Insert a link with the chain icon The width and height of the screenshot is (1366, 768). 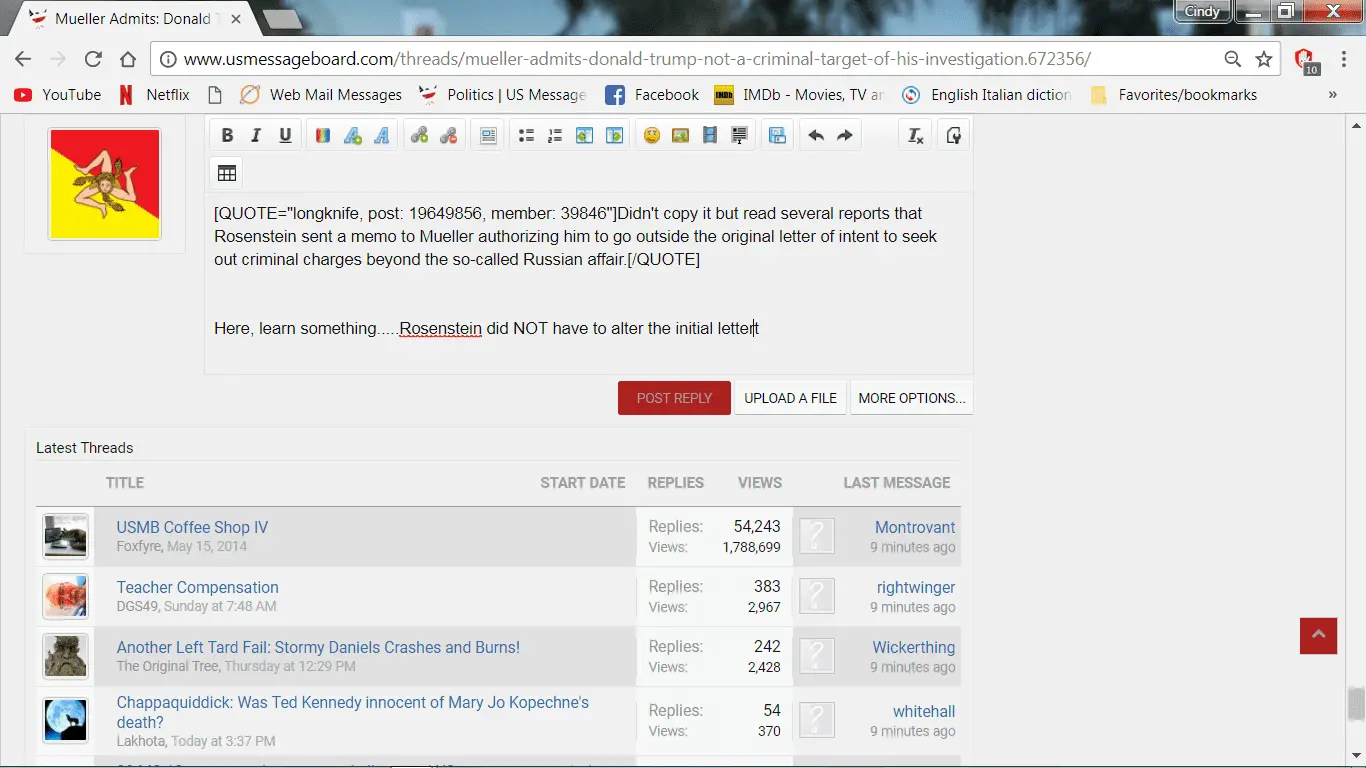click(420, 136)
